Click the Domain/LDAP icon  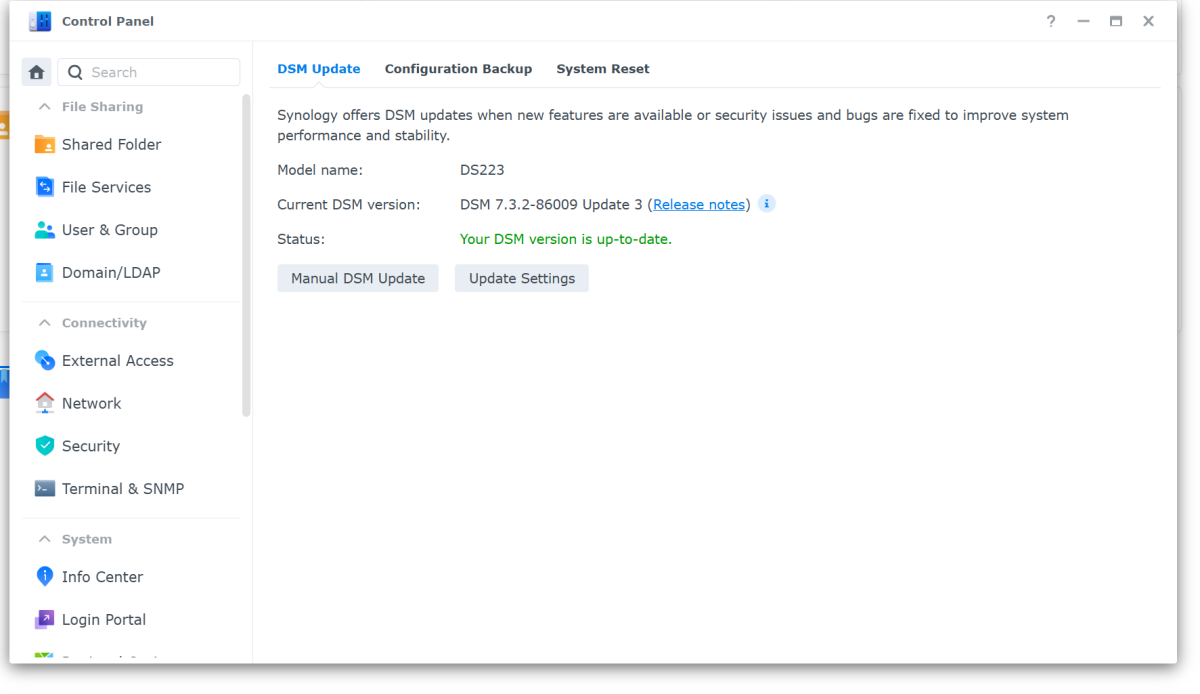pos(45,272)
